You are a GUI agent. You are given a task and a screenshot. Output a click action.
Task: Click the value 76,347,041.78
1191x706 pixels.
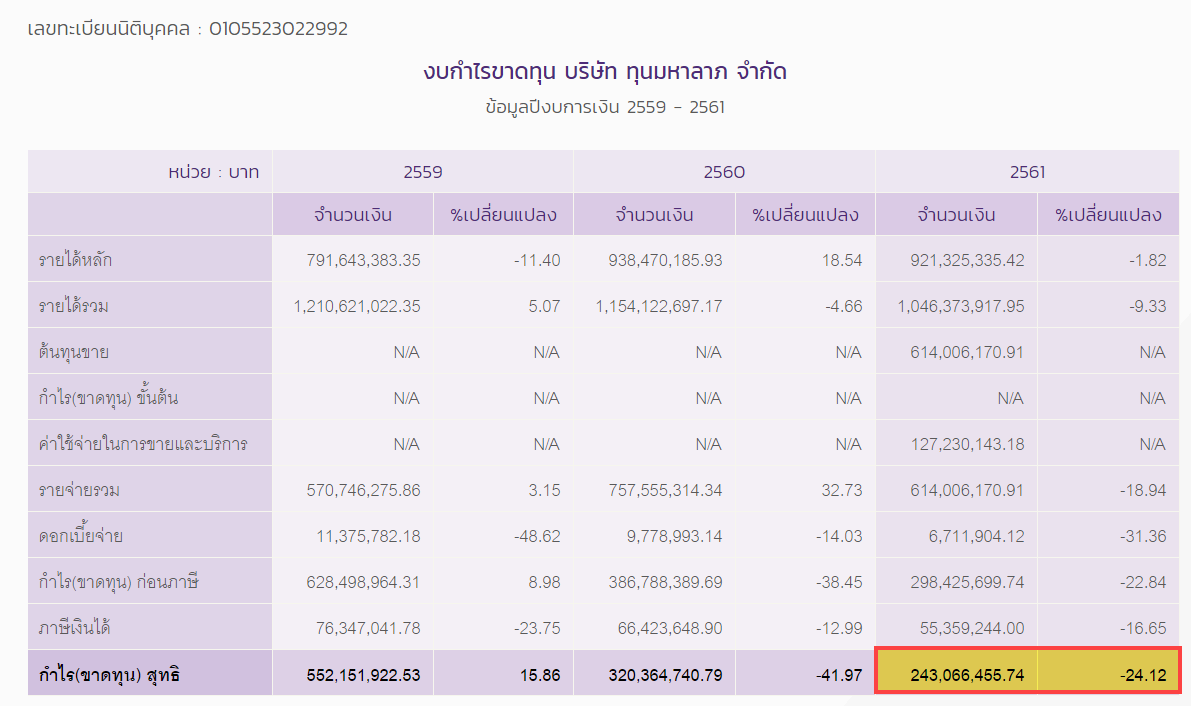coord(368,628)
